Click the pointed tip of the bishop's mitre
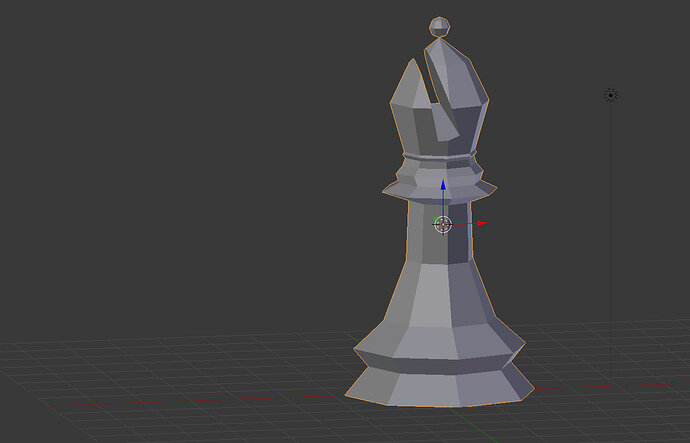The height and width of the screenshot is (443, 690). pos(439,42)
